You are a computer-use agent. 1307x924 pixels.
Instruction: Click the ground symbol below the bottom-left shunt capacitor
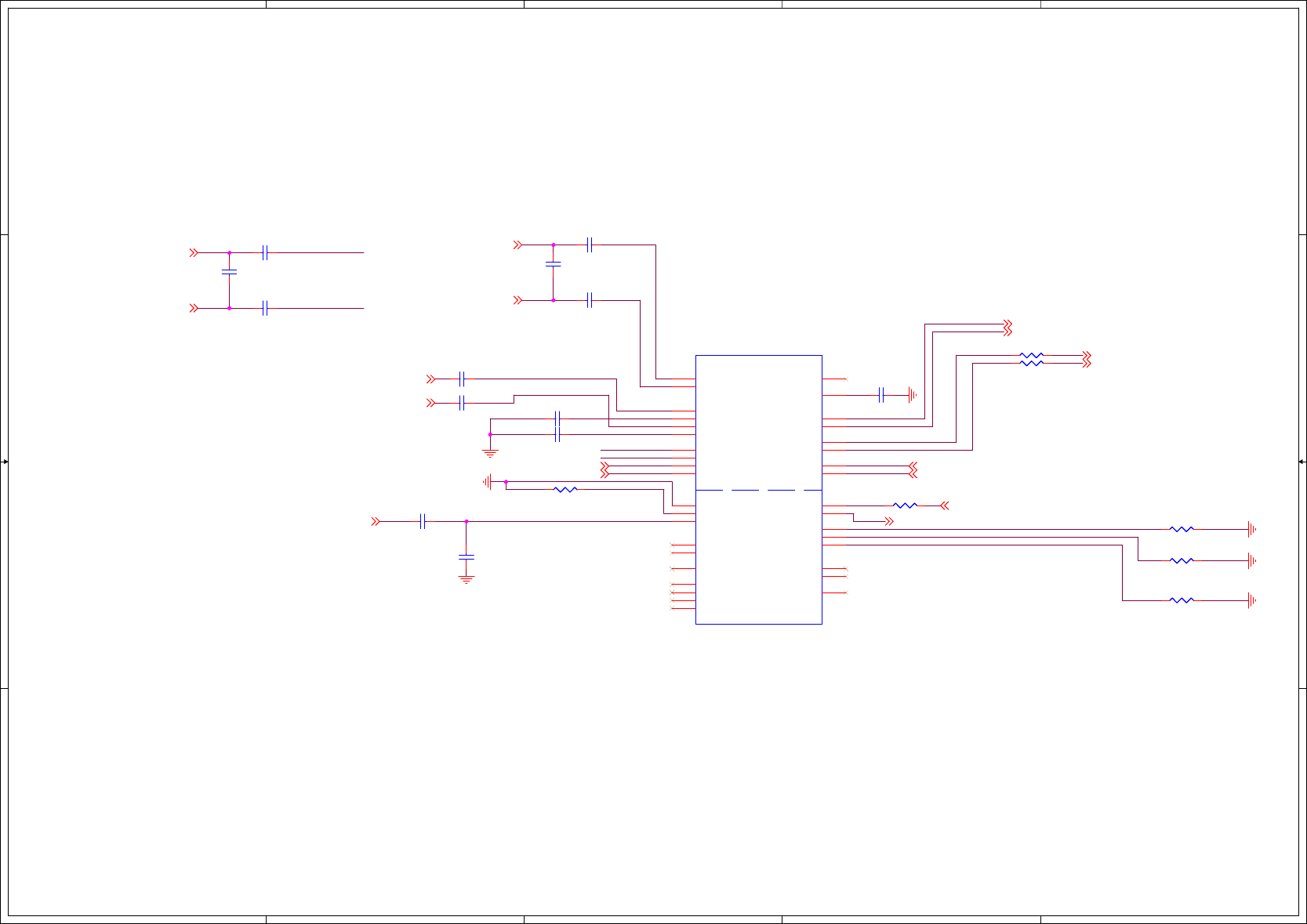pyautogui.click(x=467, y=580)
